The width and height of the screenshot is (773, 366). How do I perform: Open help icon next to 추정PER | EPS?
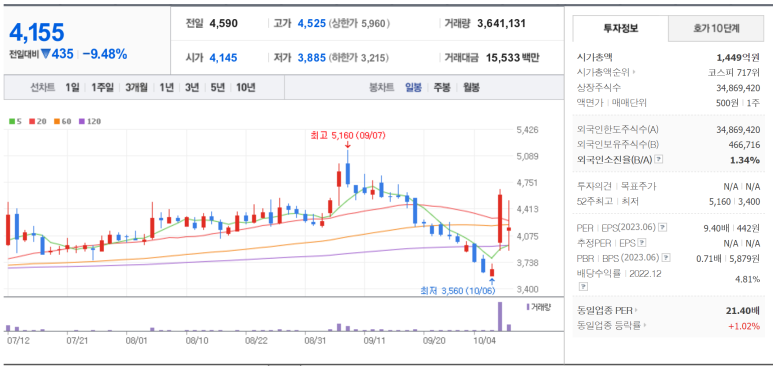click(641, 243)
